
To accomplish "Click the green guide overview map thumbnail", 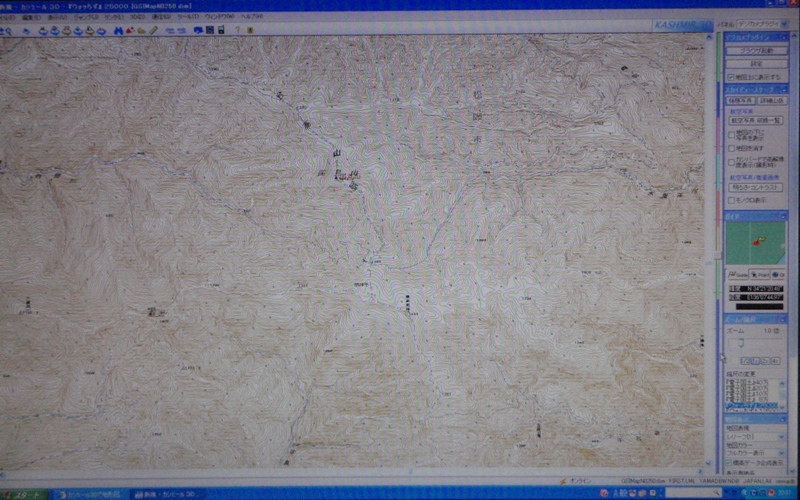I will click(x=756, y=243).
